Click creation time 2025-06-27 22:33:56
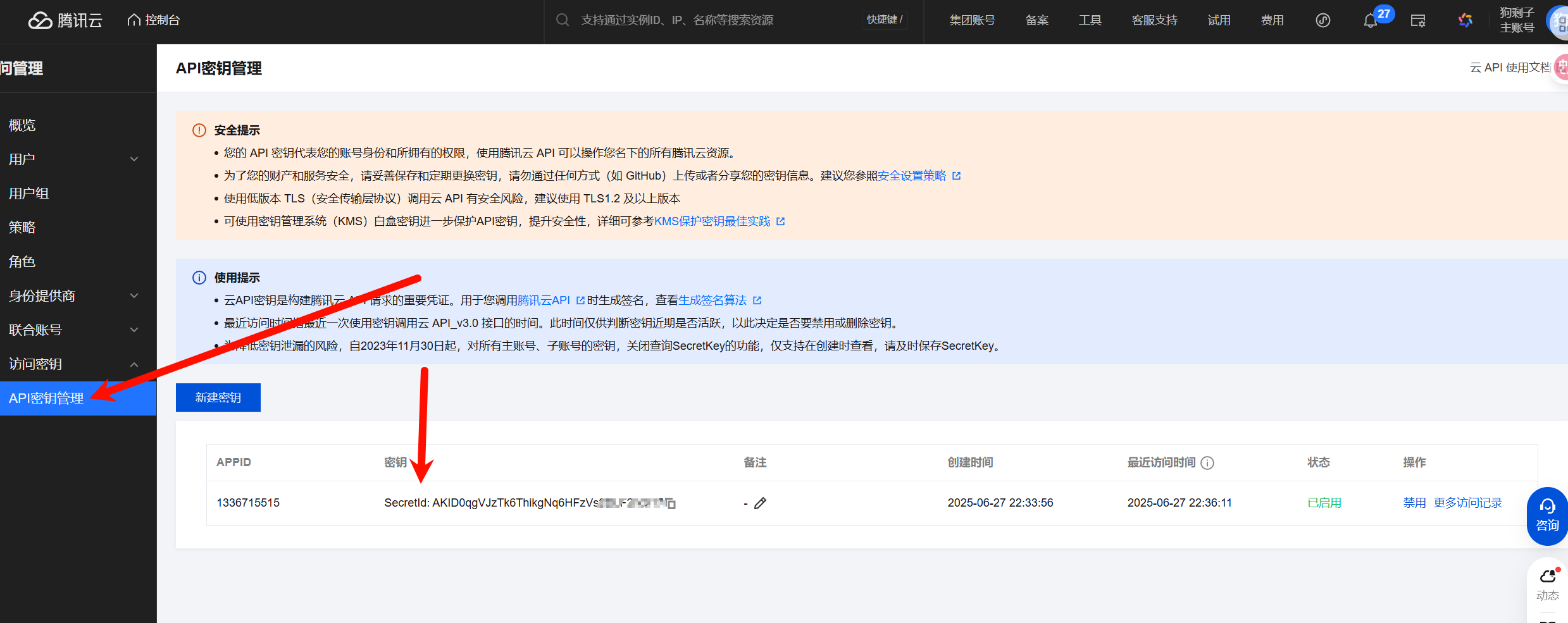This screenshot has width=1568, height=623. [1000, 503]
